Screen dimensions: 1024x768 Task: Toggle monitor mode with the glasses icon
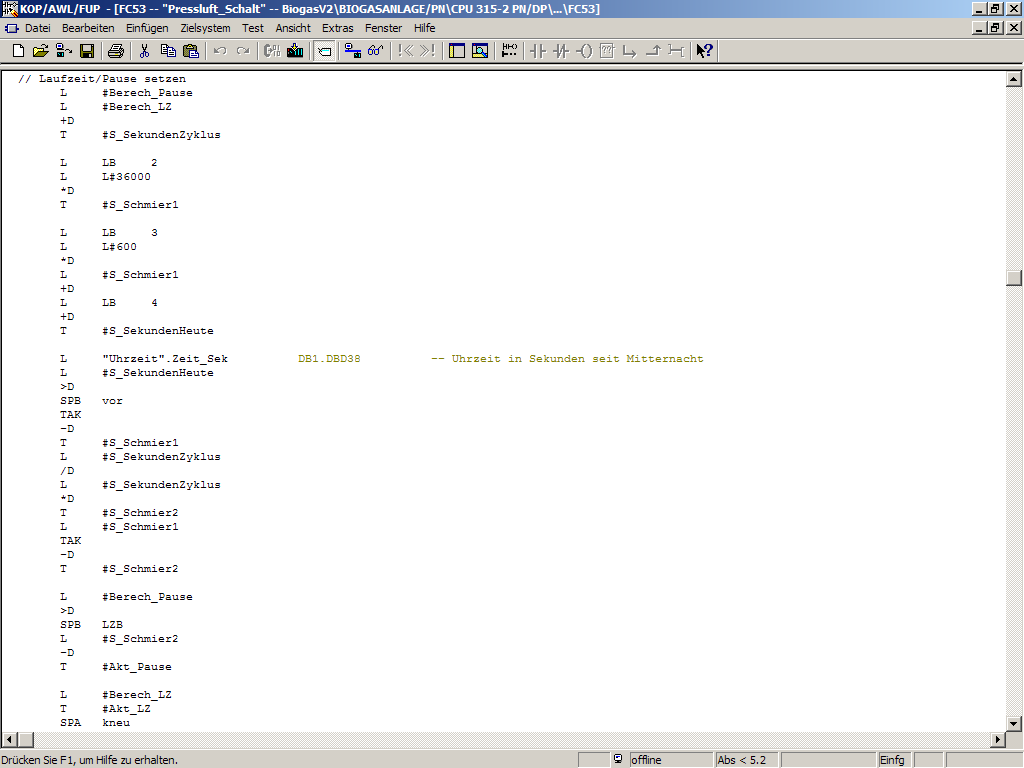point(375,51)
